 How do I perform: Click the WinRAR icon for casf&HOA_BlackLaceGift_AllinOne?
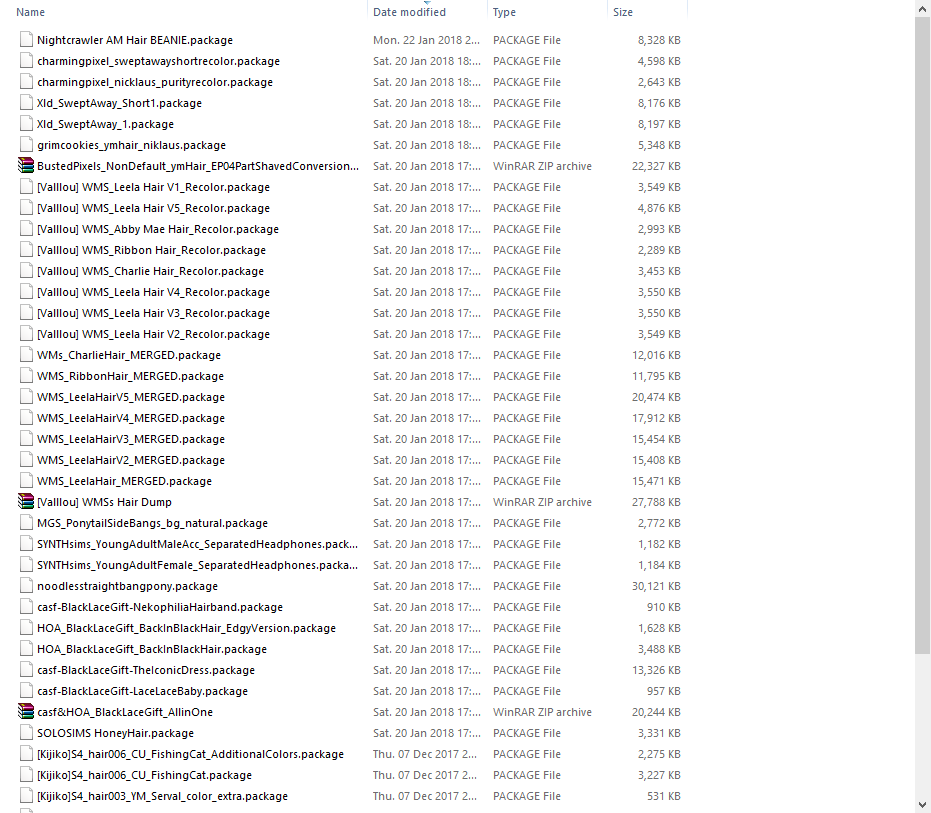26,712
